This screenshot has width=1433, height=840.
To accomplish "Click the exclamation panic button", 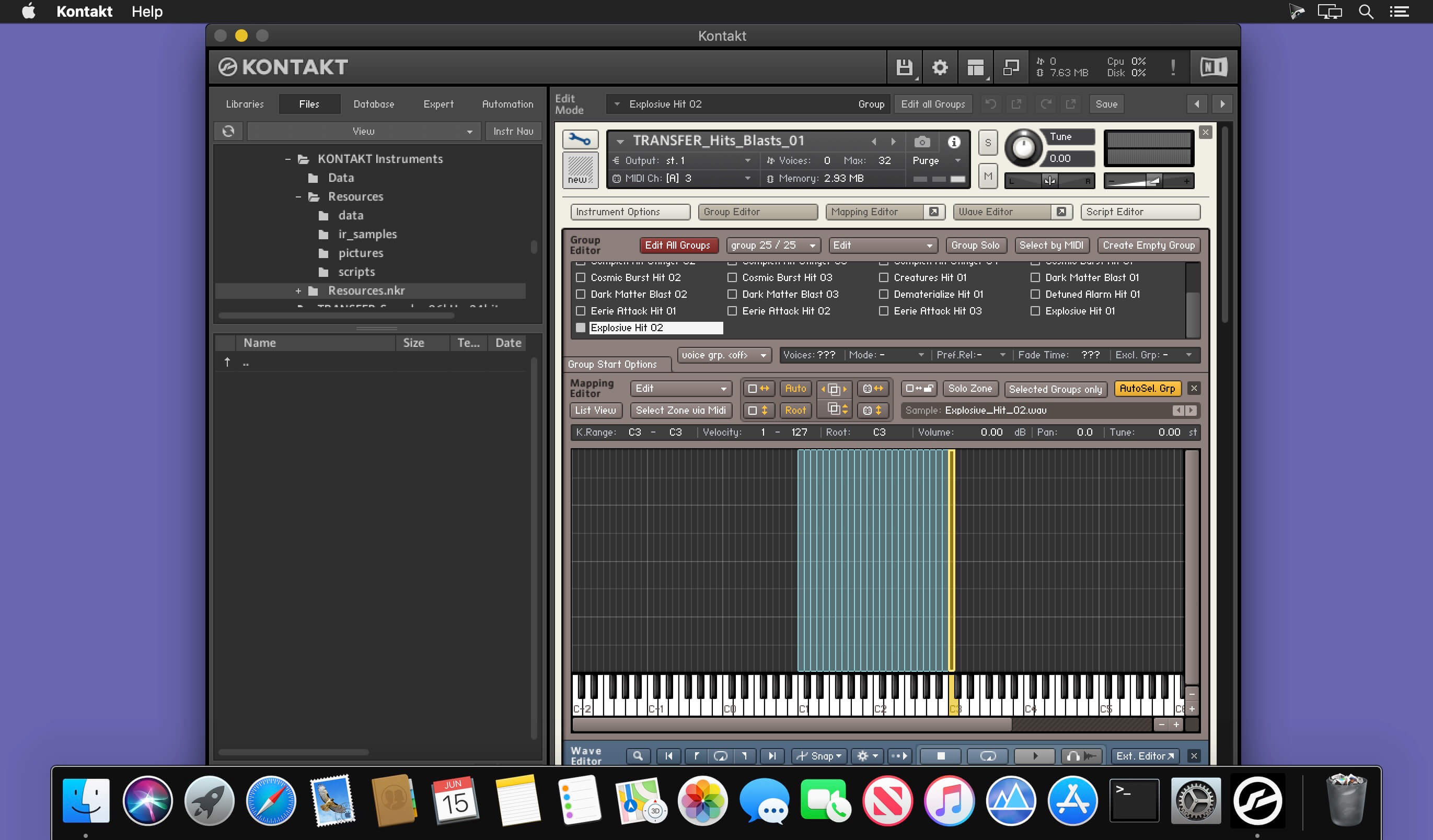I will coord(1173,67).
